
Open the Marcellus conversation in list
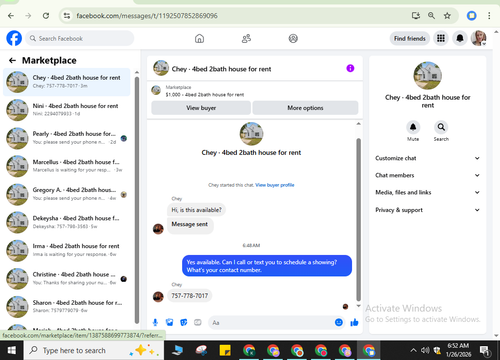[67, 166]
